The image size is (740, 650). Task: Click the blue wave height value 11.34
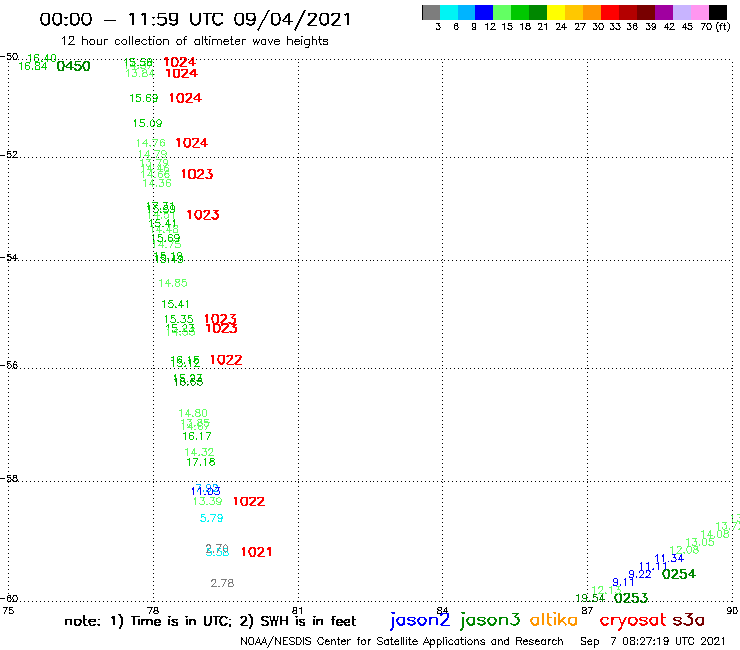[669, 558]
